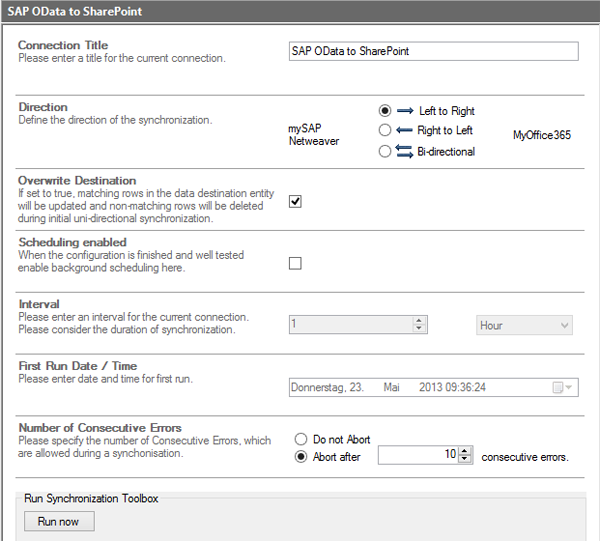Select the Do not Abort option
The height and width of the screenshot is (541, 600).
(301, 439)
